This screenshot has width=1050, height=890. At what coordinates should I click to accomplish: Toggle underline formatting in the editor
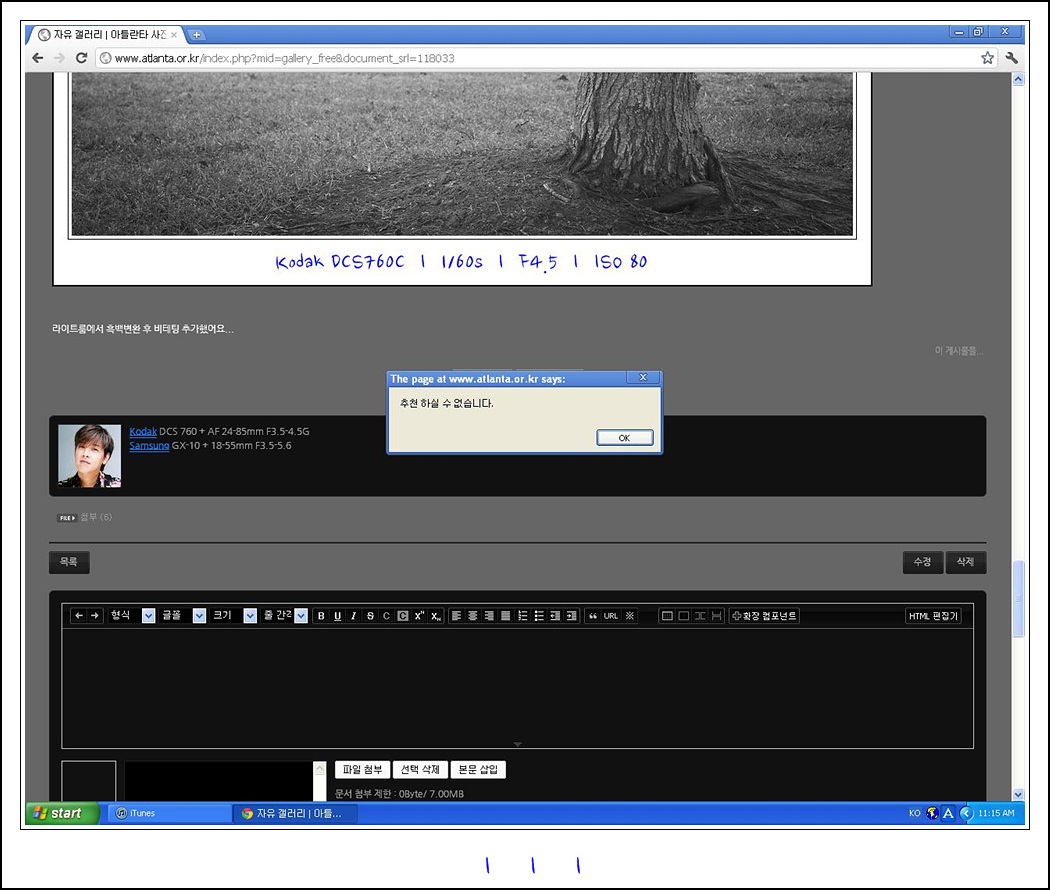click(337, 616)
